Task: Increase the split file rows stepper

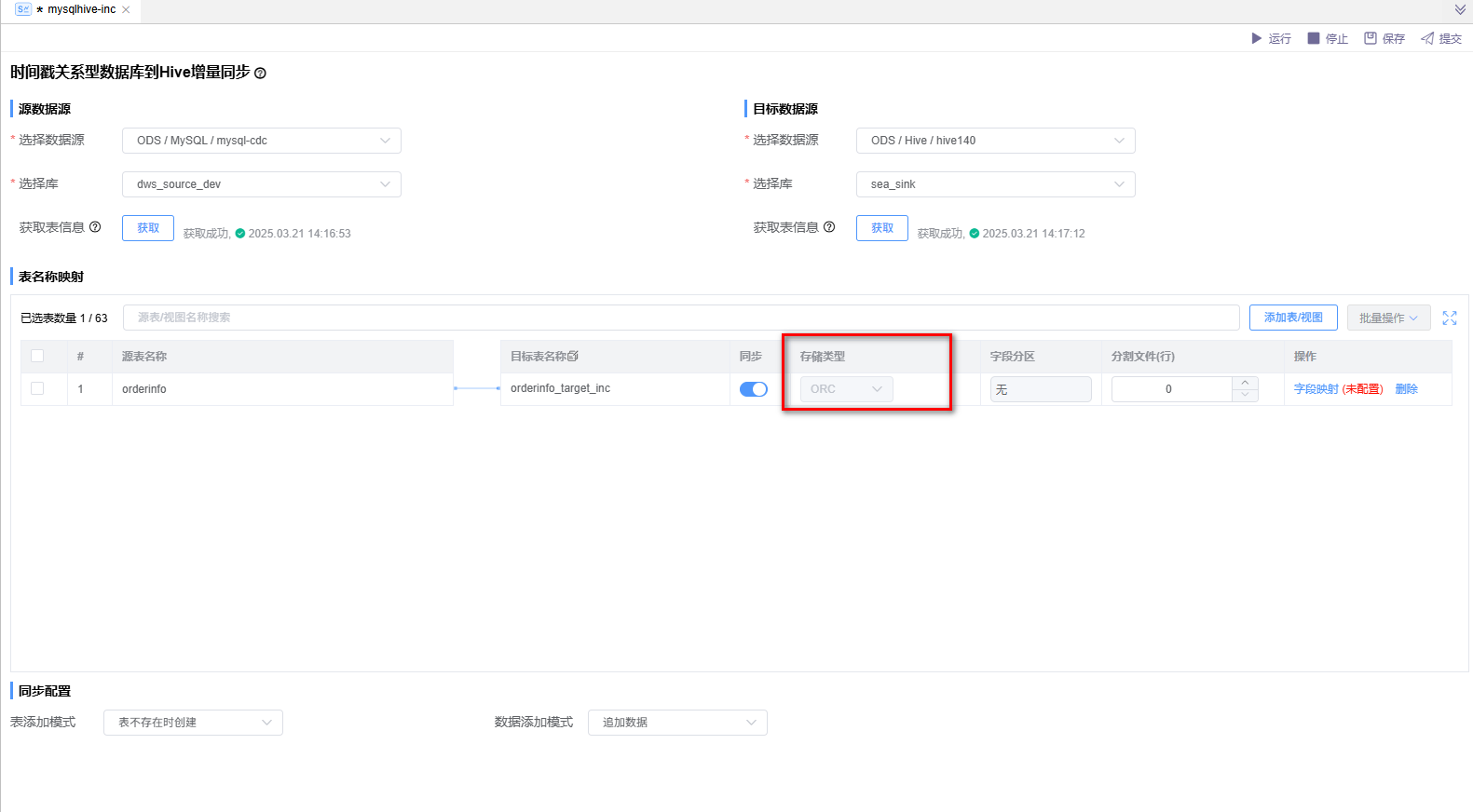Action: coord(1246,383)
